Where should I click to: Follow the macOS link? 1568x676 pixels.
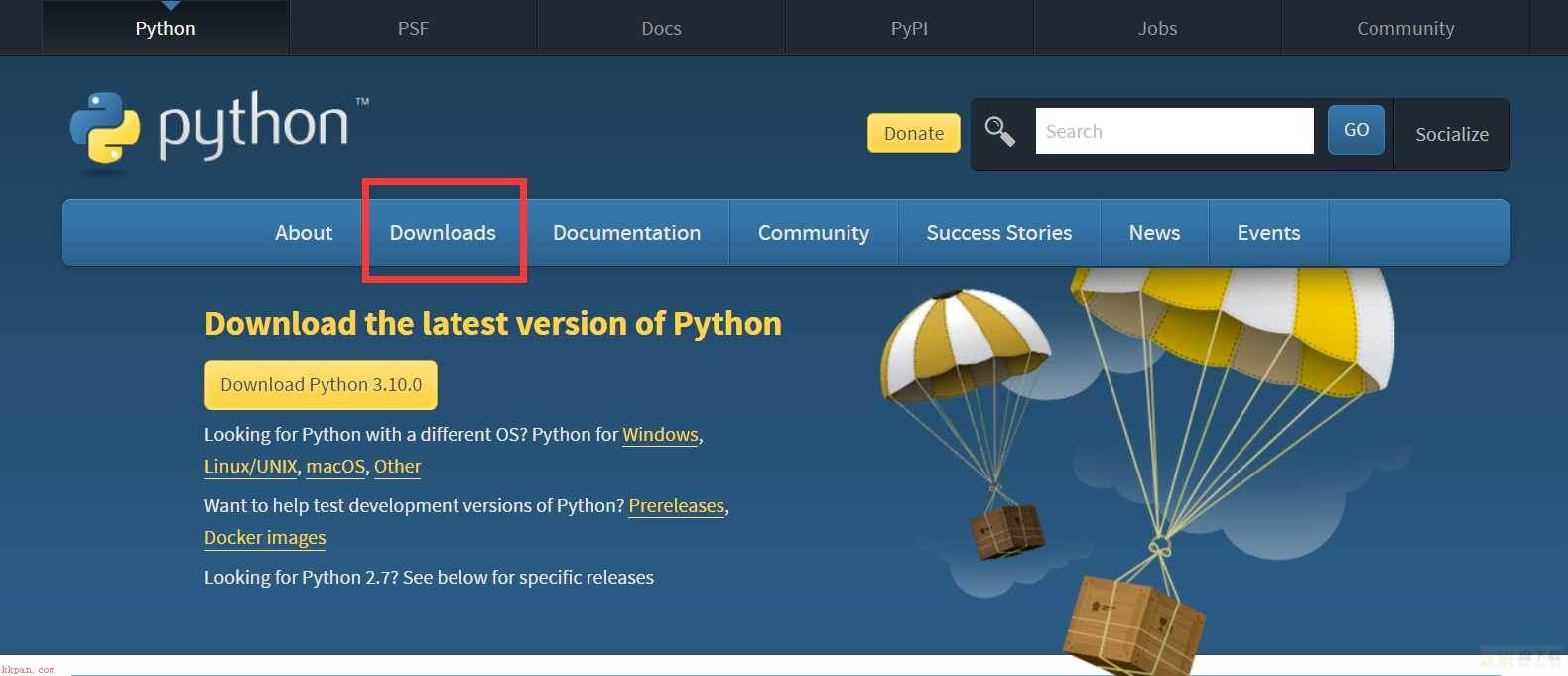pos(335,467)
